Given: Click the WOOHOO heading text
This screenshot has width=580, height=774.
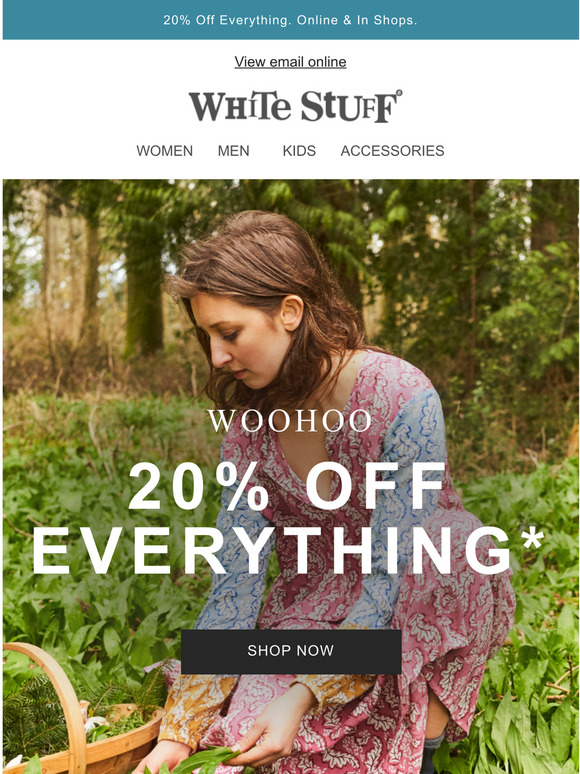Looking at the screenshot, I should pyautogui.click(x=290, y=421).
